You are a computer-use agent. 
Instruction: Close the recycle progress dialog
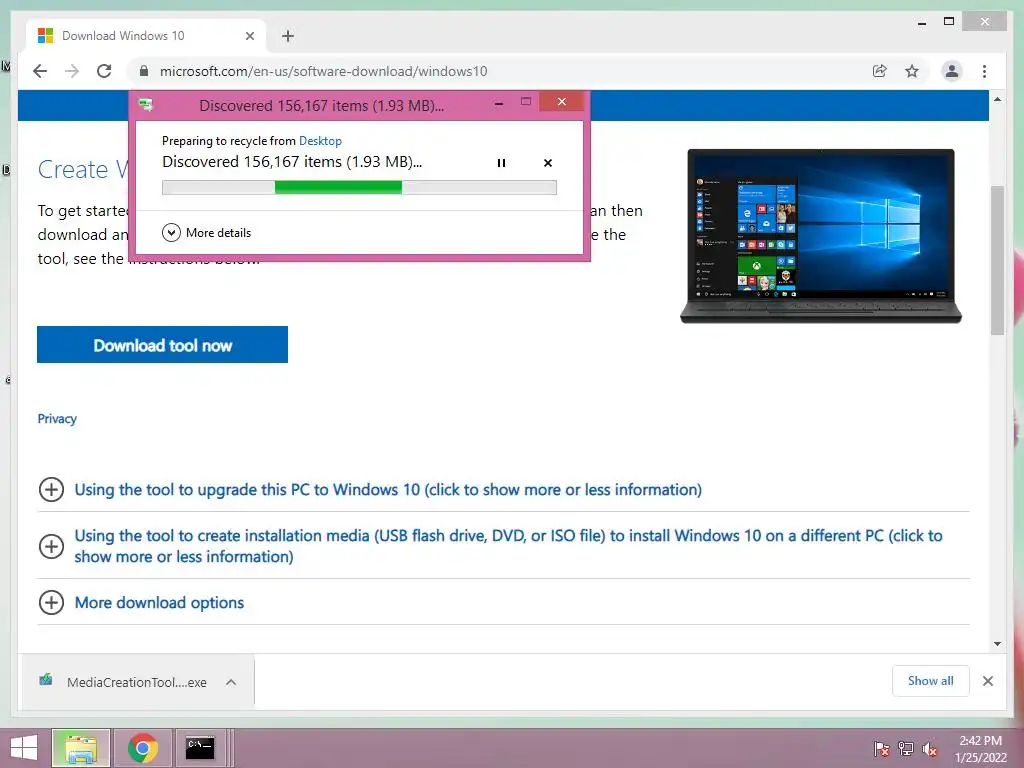click(562, 102)
